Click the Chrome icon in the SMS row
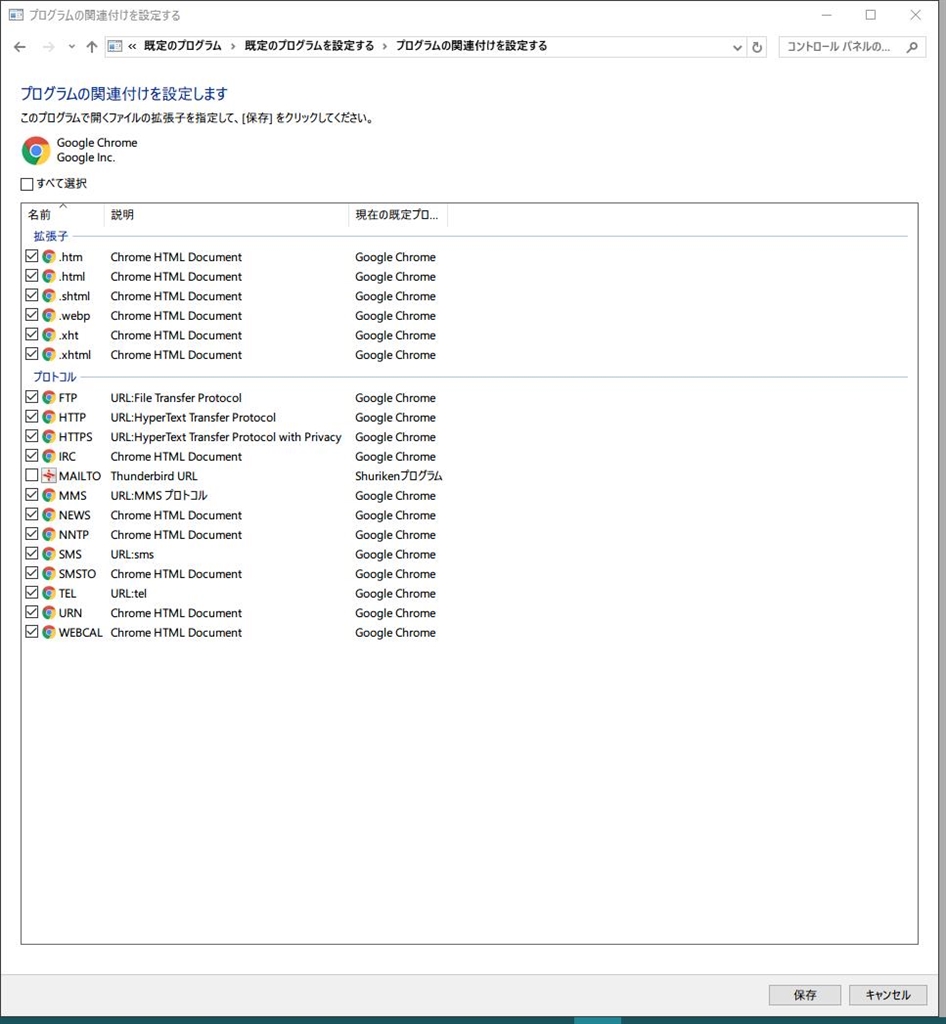This screenshot has width=946, height=1024. 49,554
